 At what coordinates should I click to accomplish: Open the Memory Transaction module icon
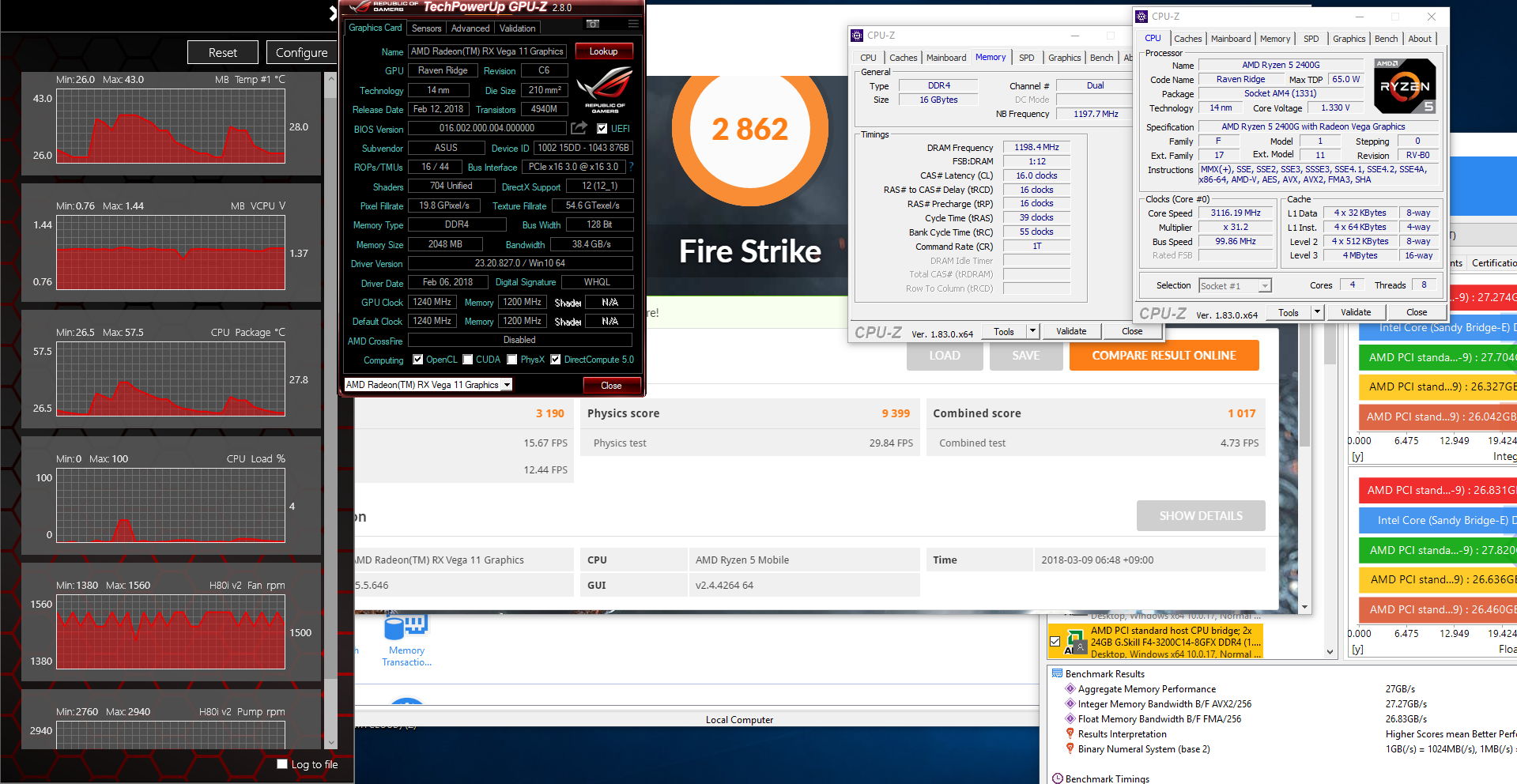click(x=406, y=642)
